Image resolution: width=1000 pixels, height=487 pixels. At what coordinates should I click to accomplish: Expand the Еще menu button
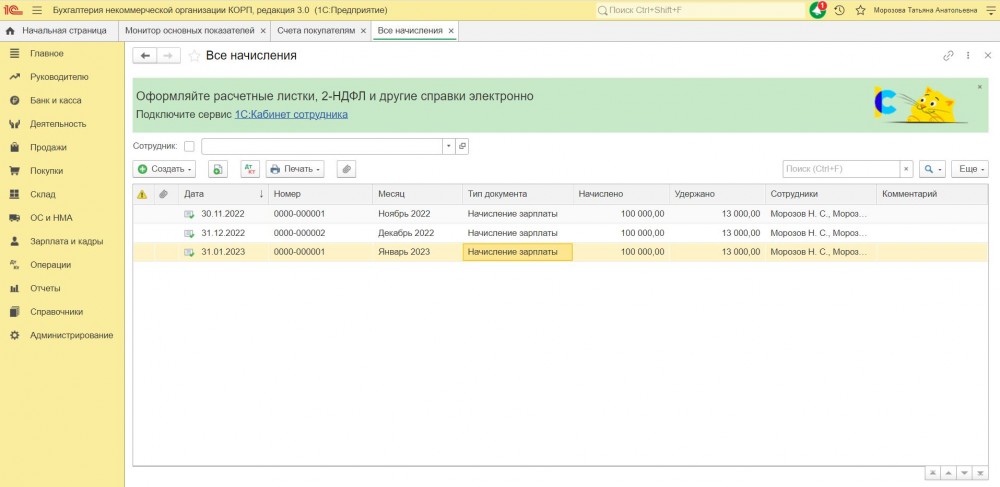969,169
